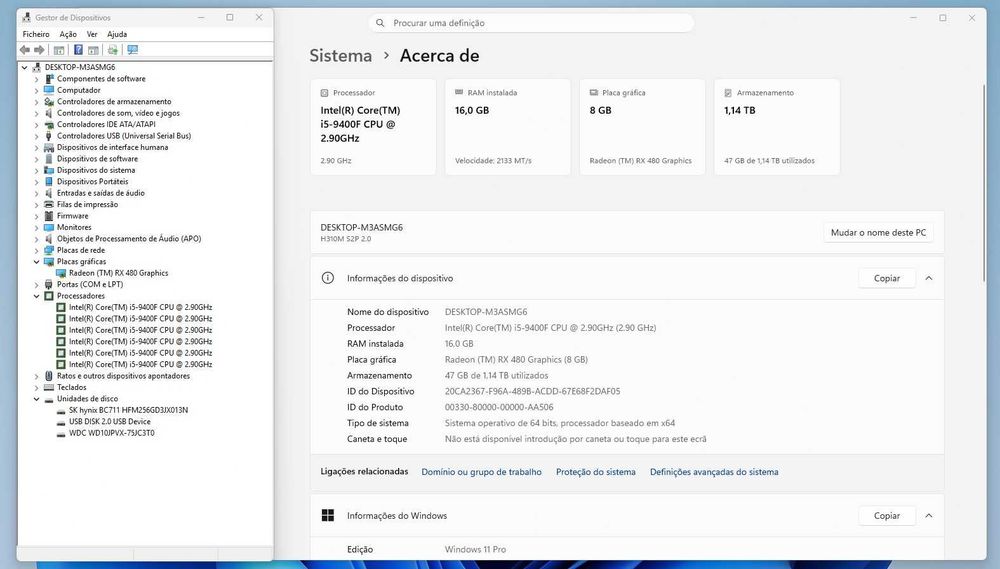Select Dispositivos do sistema entry
Screen dimensions: 1000x569
pyautogui.click(x=96, y=170)
